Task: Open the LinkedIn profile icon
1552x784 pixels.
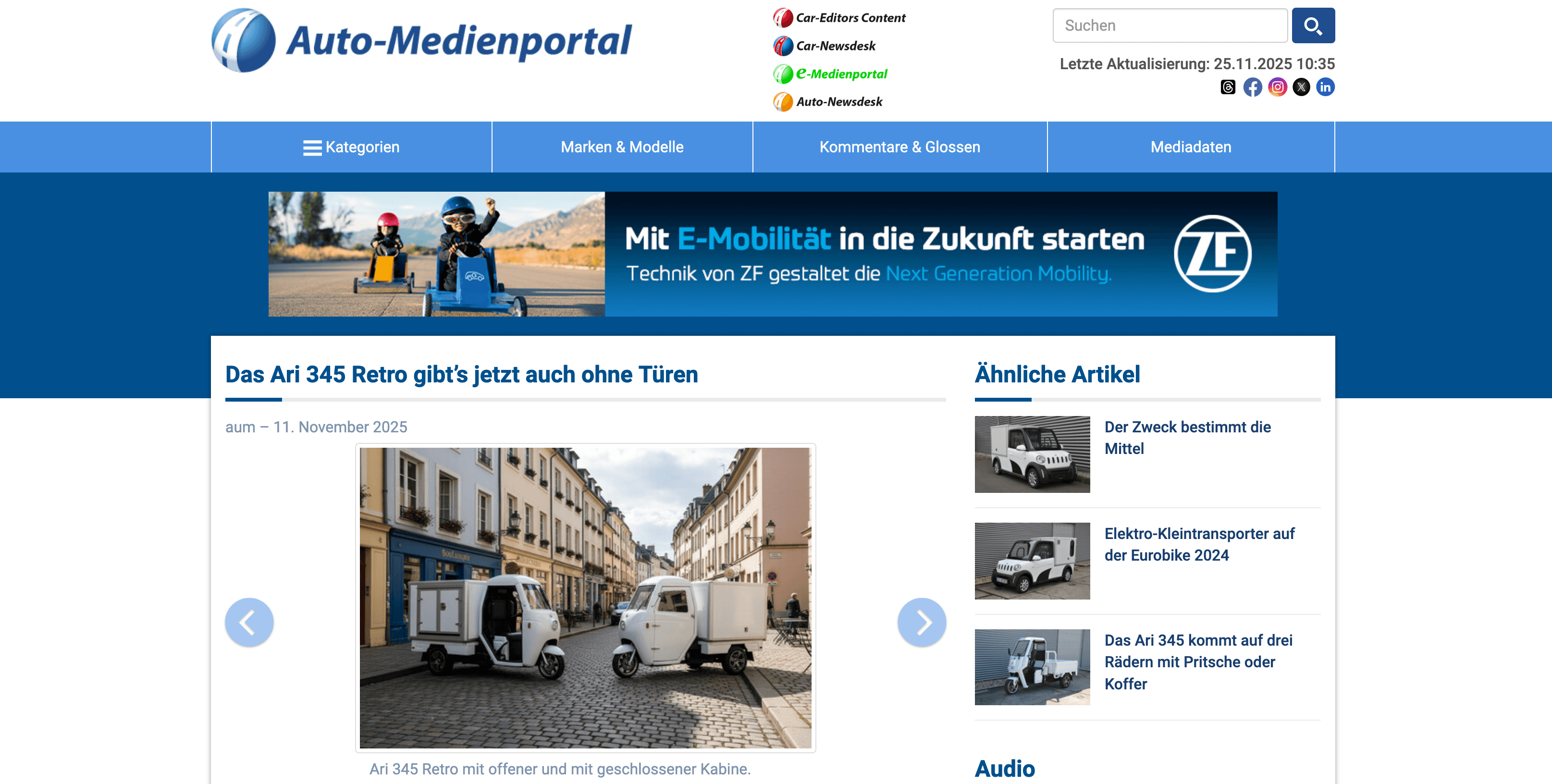Action: coord(1326,87)
